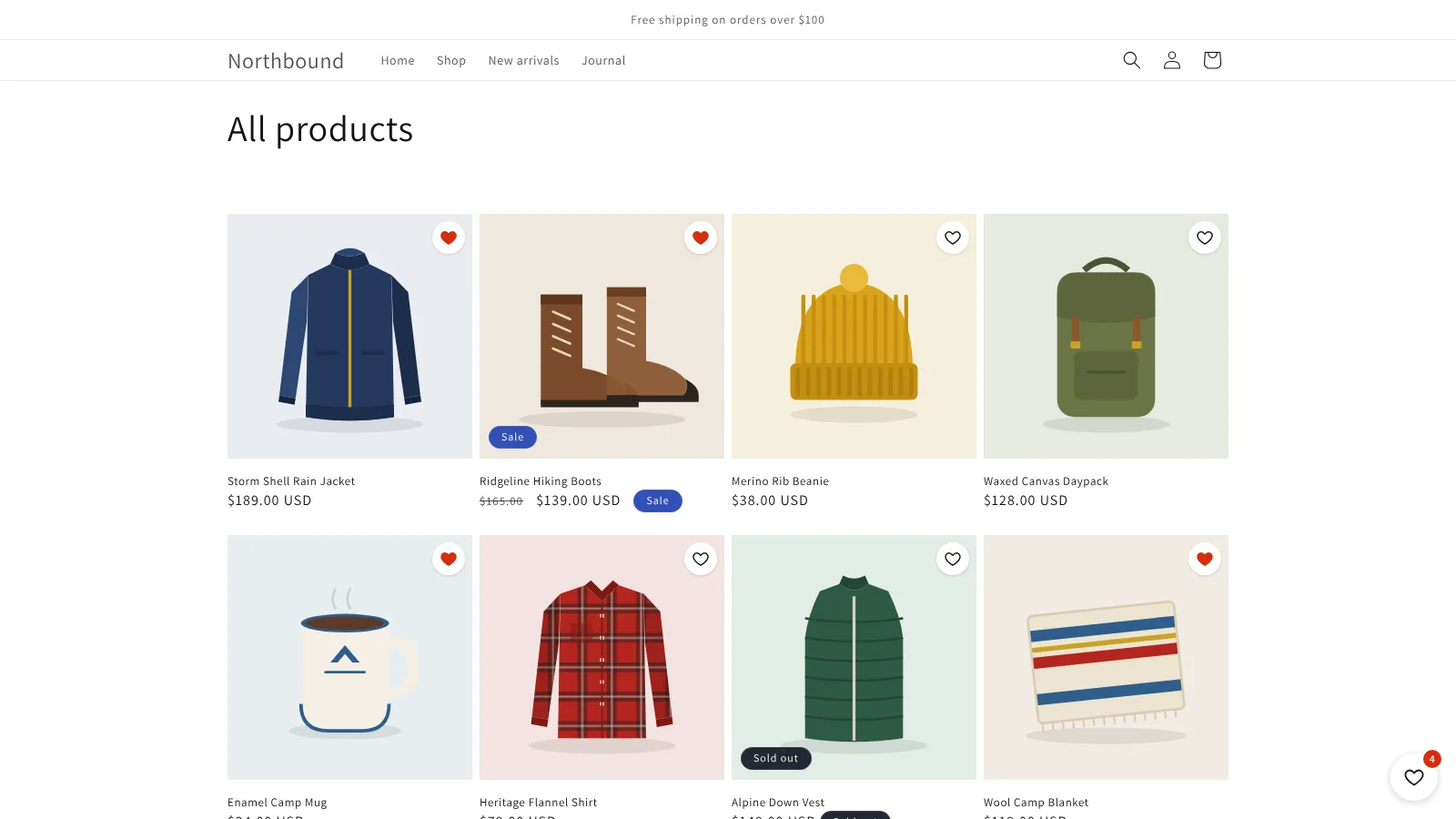This screenshot has height=819, width=1456.
Task: Open Heritage Flannel Shirt product title
Action: (538, 803)
